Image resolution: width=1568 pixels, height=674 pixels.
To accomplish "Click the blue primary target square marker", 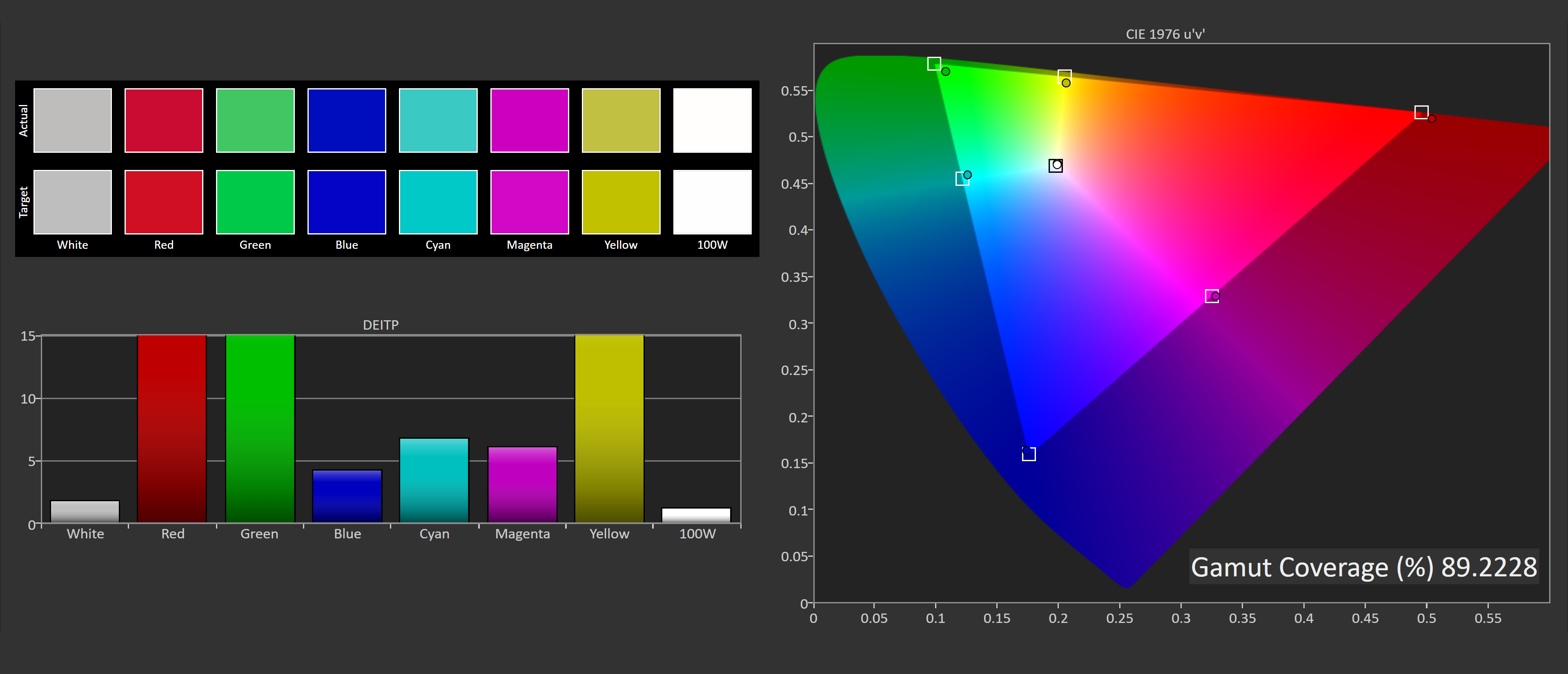I will pos(1029,454).
